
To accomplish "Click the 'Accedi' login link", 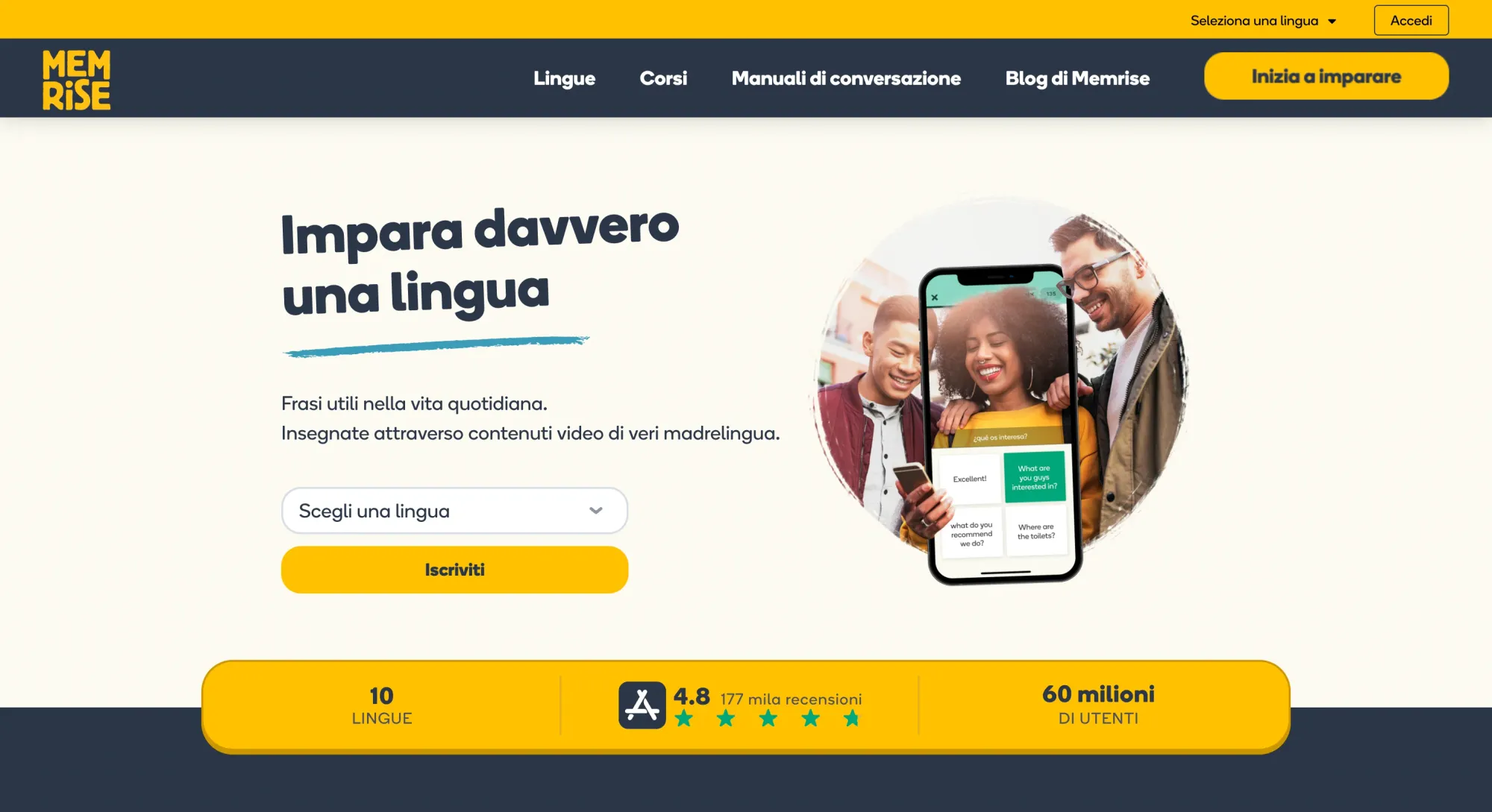I will (x=1411, y=20).
